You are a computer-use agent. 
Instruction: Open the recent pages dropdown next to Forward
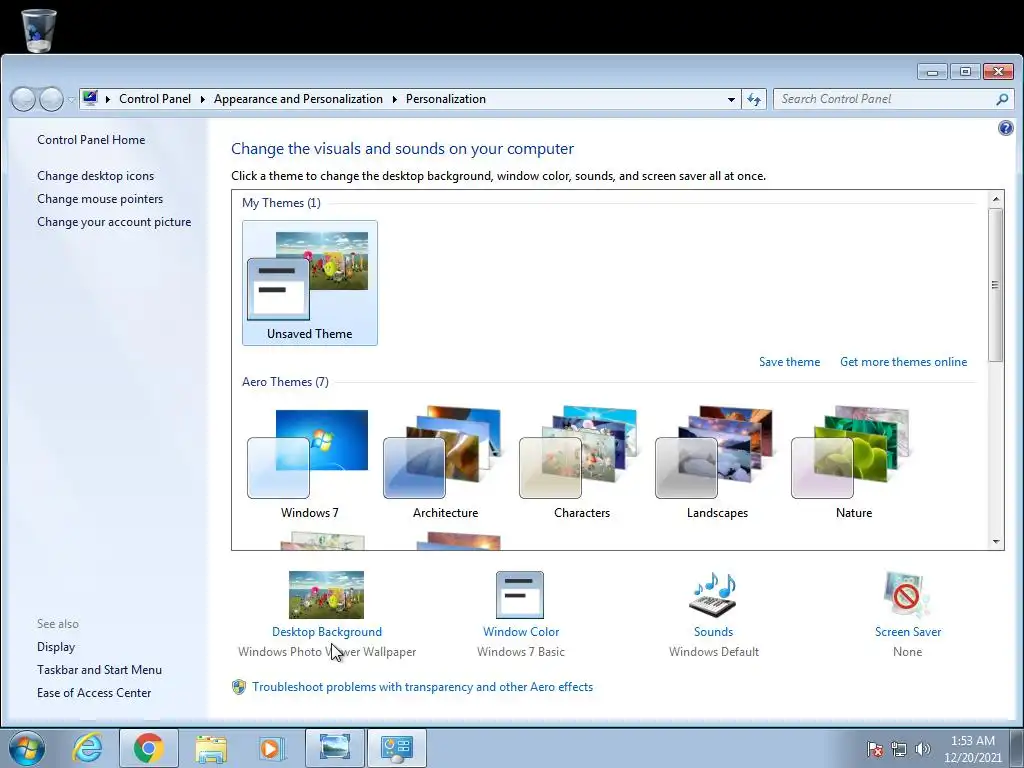71,100
